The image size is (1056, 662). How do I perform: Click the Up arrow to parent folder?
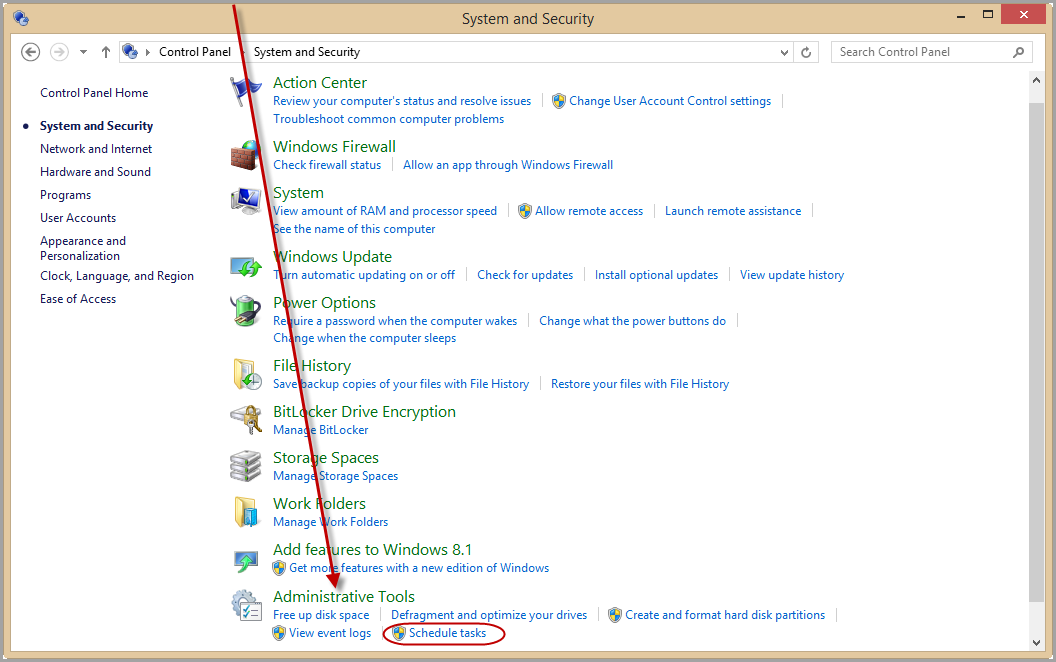[106, 52]
